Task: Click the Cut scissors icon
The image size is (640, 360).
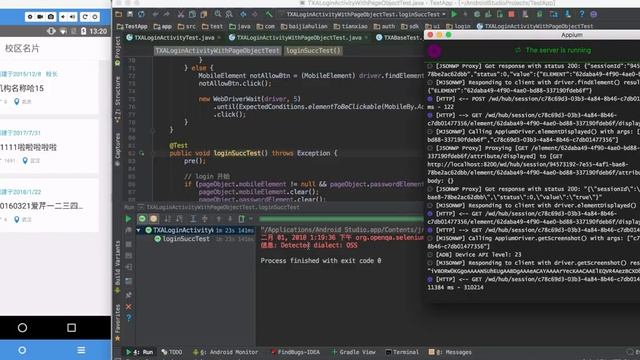Action: click(x=180, y=14)
